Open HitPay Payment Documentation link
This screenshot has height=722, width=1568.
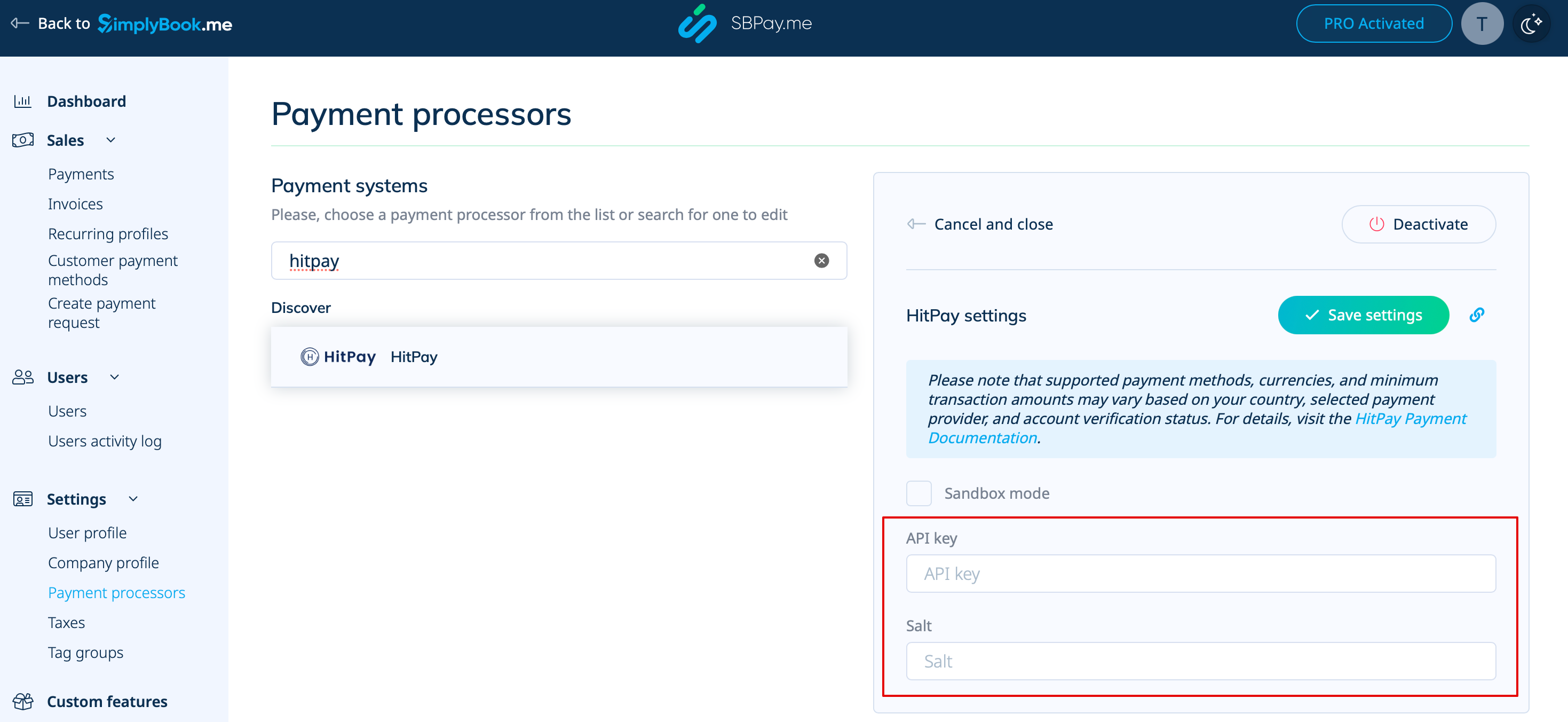1409,419
